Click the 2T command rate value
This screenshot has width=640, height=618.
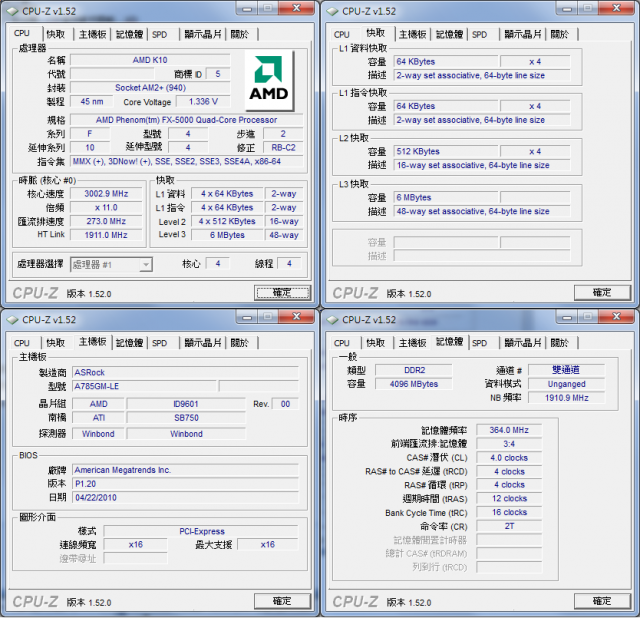509,526
